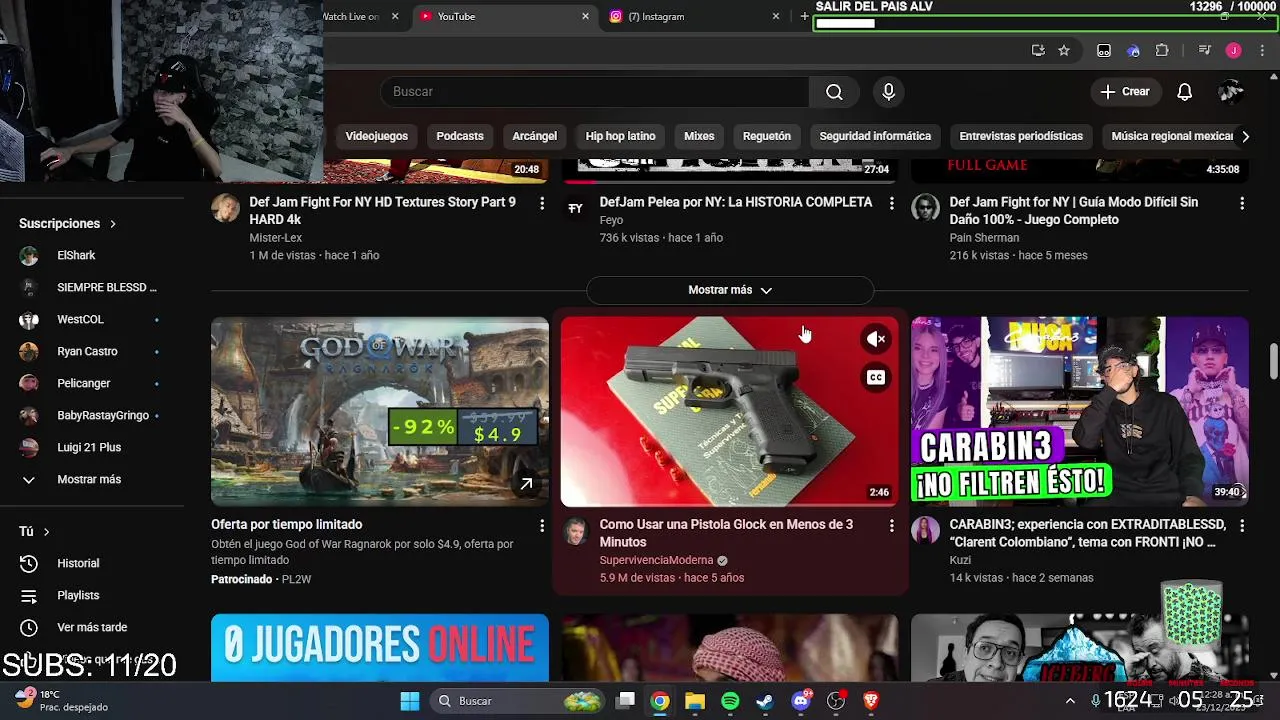The image size is (1280, 720).
Task: Expand more results with Mostrar más
Action: [x=730, y=290]
